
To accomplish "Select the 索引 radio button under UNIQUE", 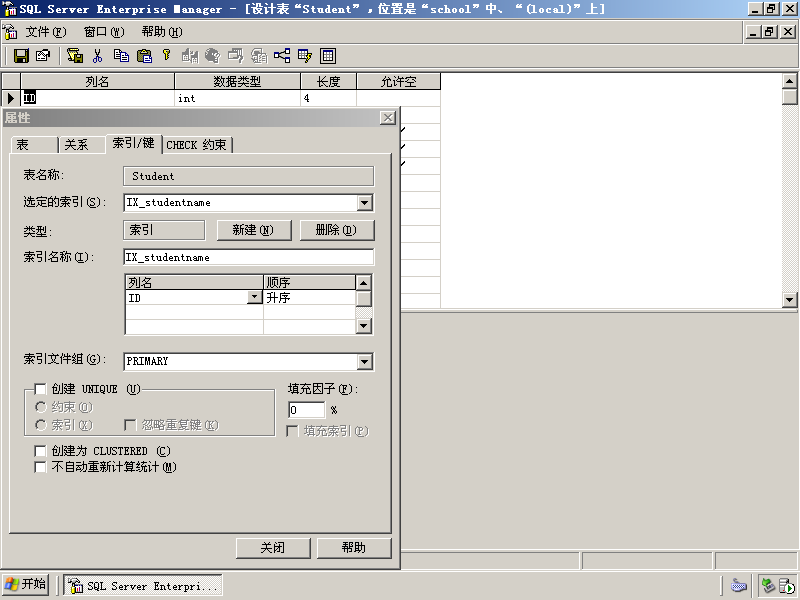I will 40,425.
